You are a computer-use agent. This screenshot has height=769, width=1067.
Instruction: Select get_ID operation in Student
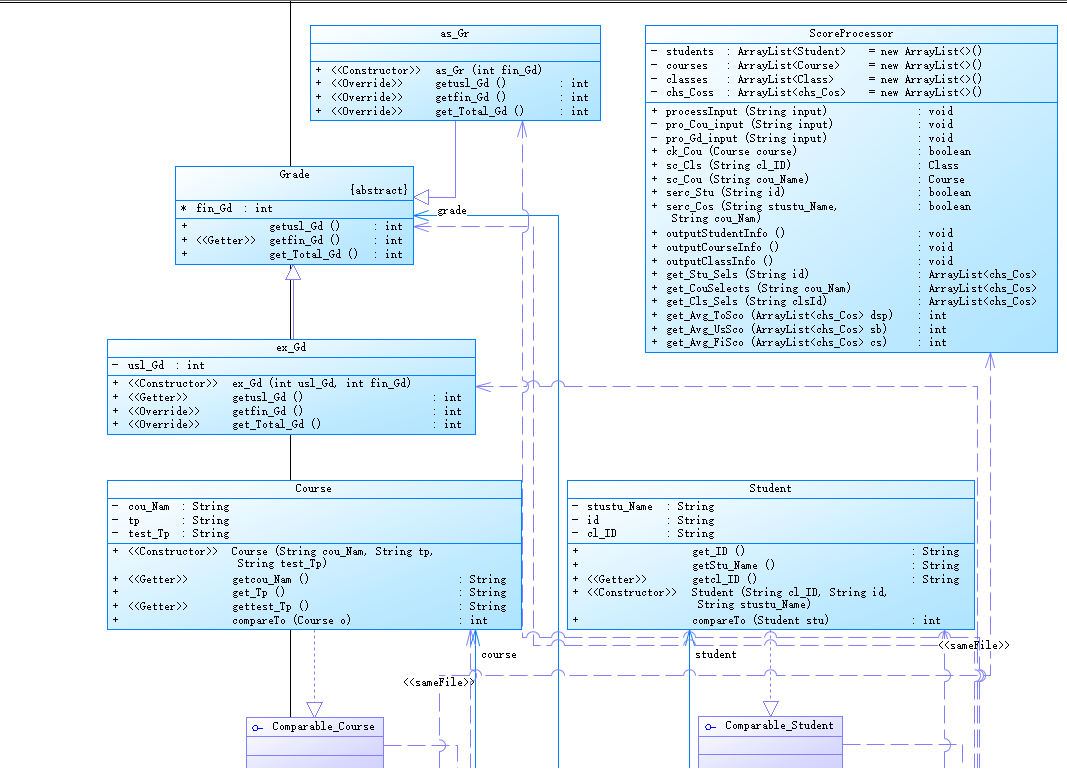[x=766, y=552]
